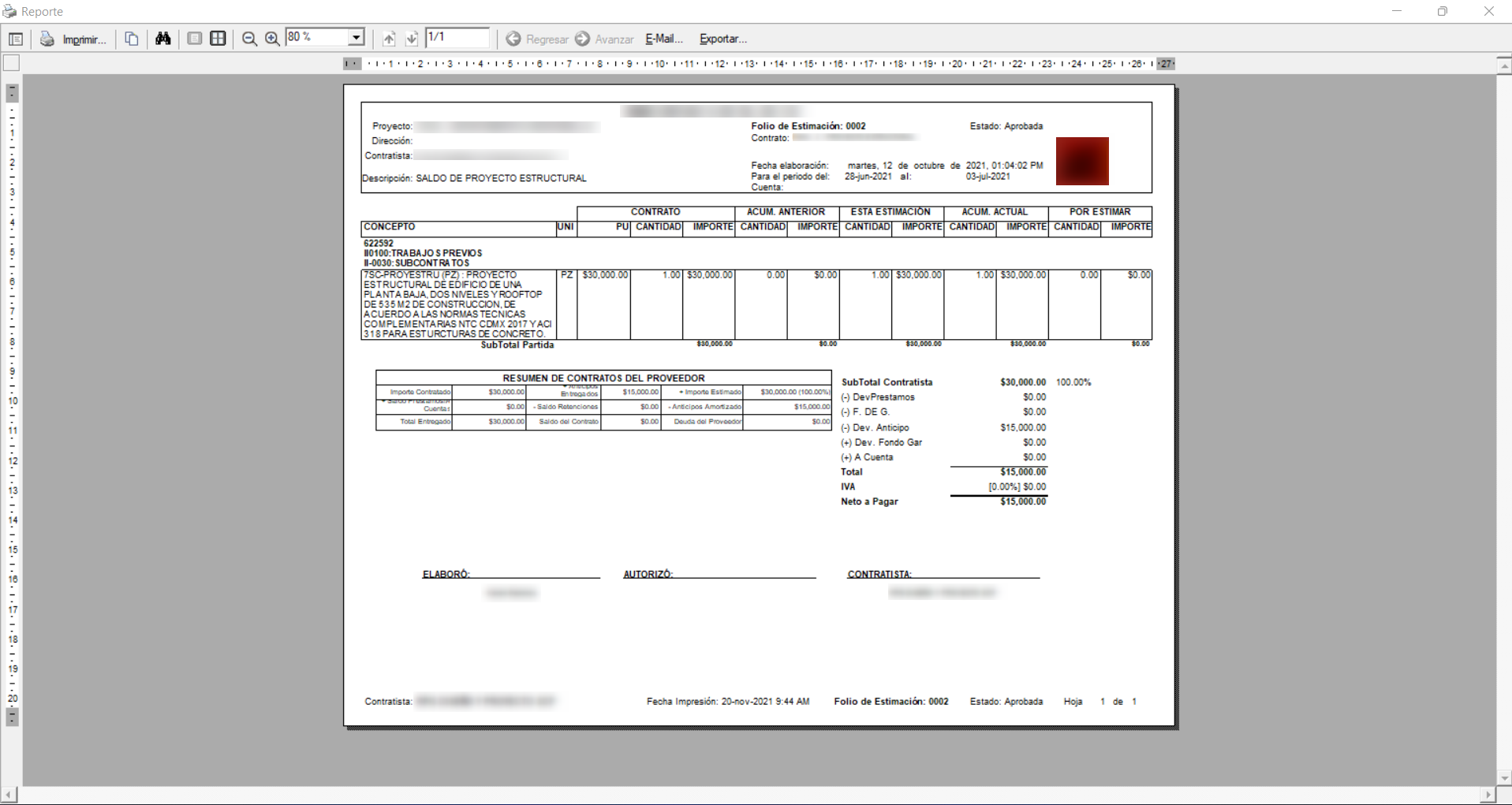The width and height of the screenshot is (1512, 805).
Task: Open search with the binoculars icon
Action: [x=163, y=39]
